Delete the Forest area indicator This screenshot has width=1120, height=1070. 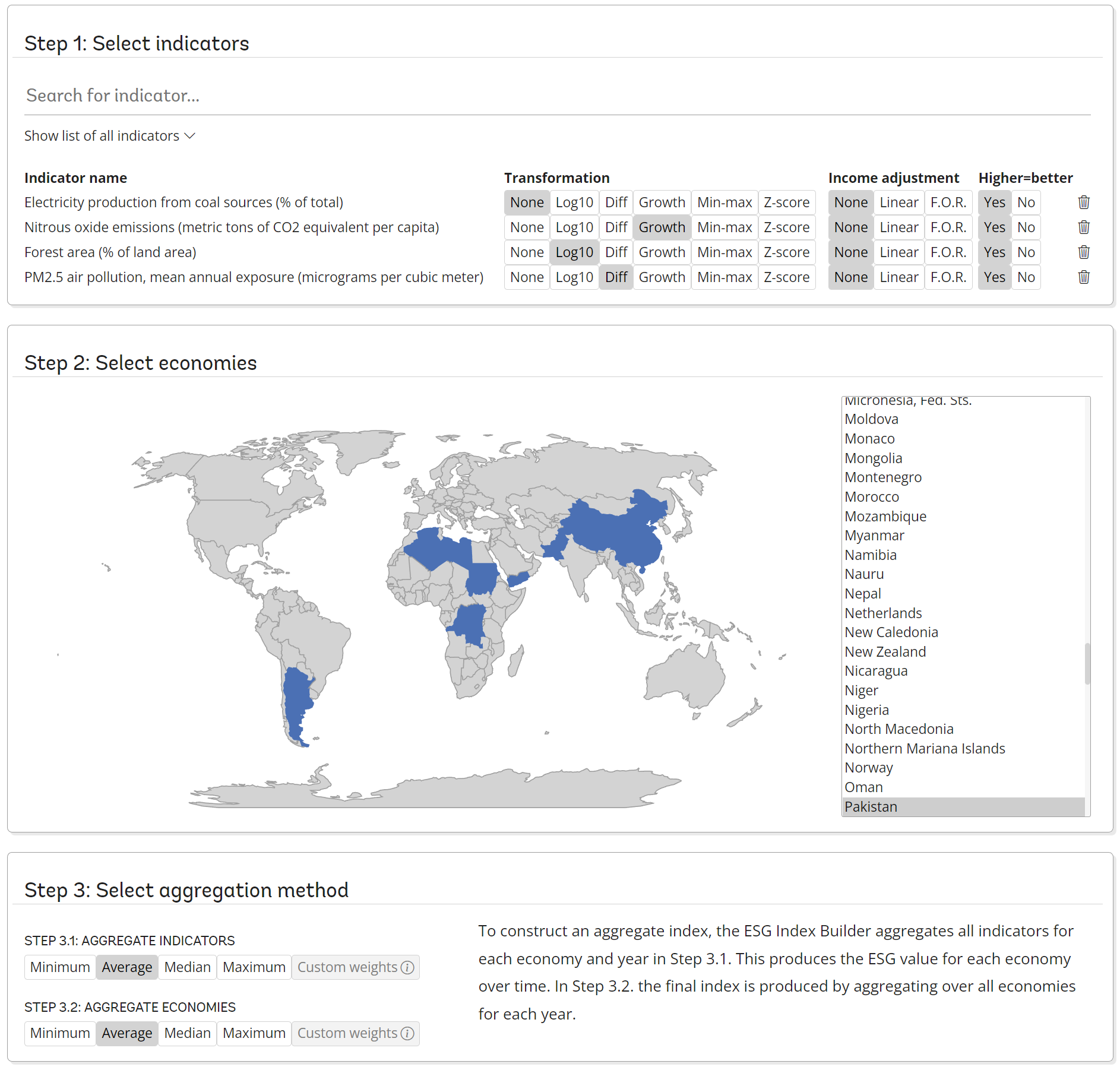[x=1083, y=252]
